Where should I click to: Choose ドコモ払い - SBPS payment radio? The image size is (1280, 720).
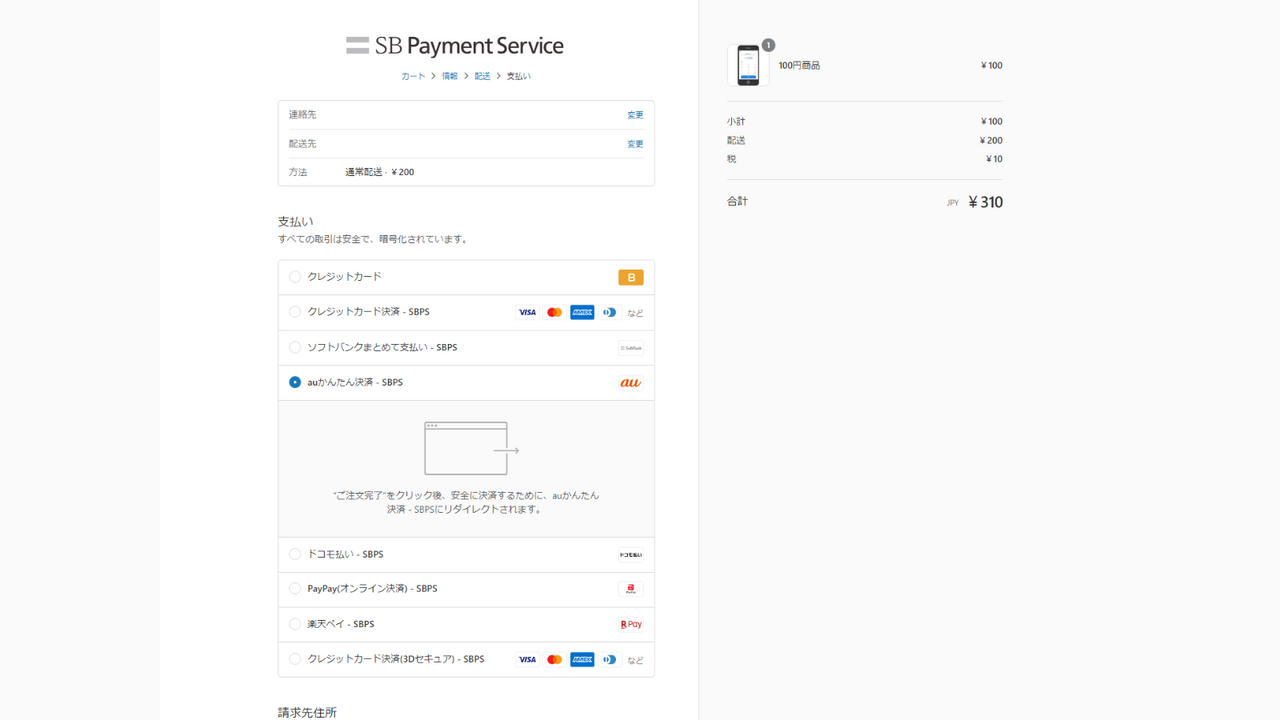pos(295,554)
